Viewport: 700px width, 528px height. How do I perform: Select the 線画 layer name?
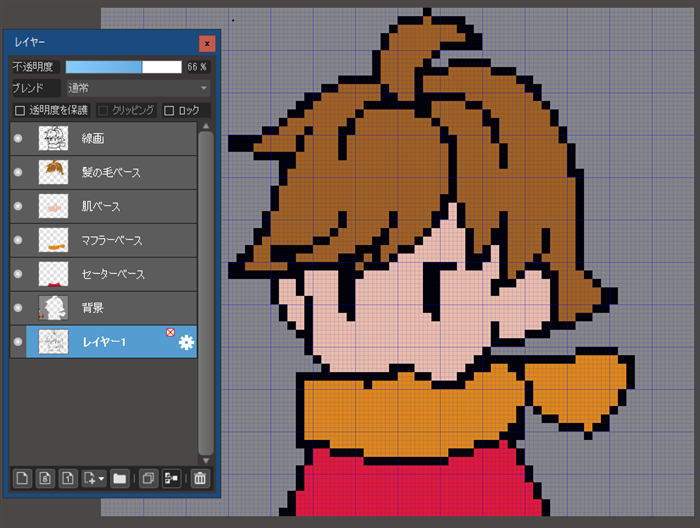93,138
